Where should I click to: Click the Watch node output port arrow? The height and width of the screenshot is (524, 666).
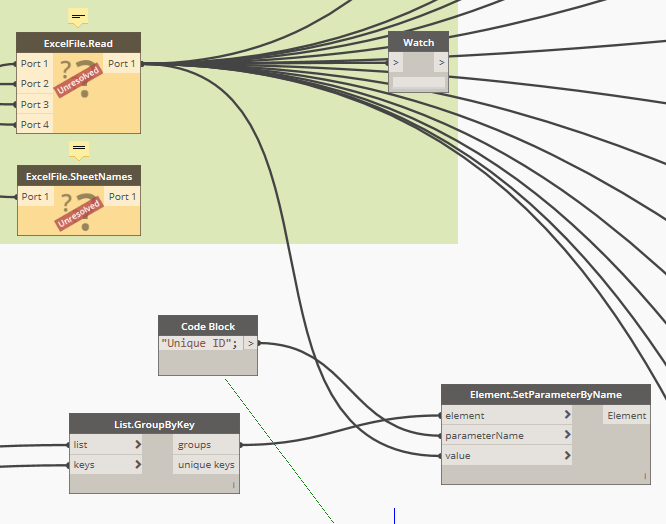[x=441, y=63]
